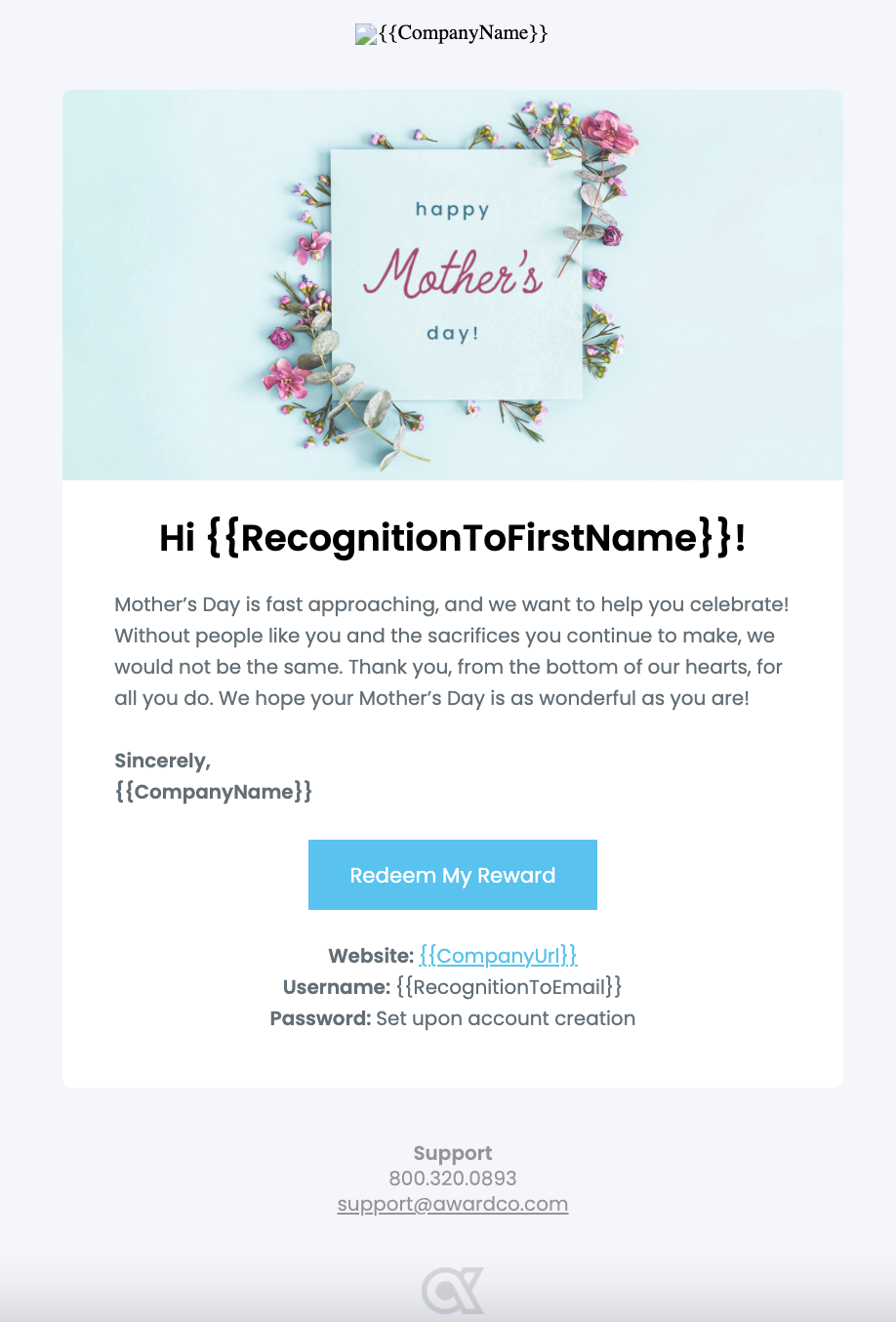896x1322 pixels.
Task: Click the "Username:" label
Action: click(337, 987)
